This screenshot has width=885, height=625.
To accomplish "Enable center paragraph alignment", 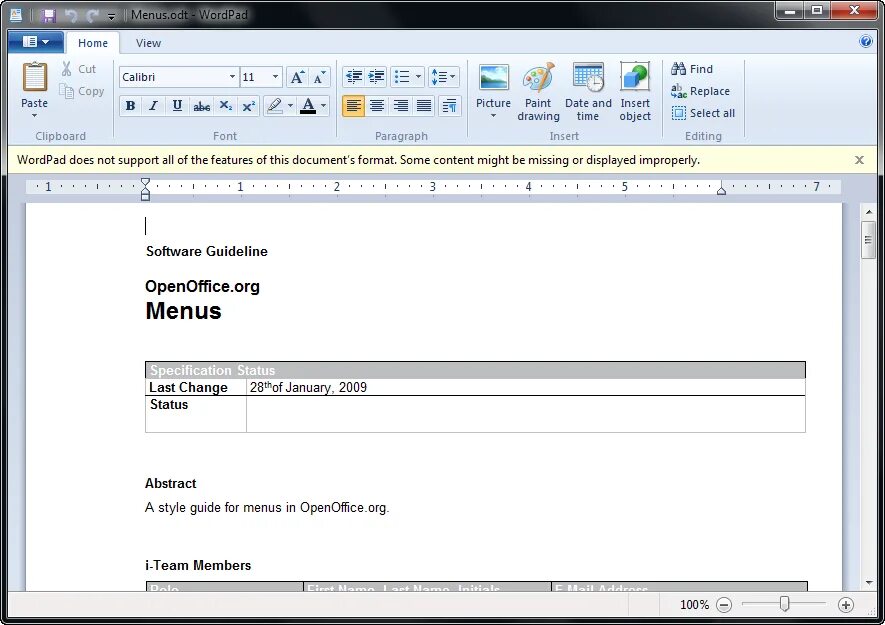I will 377,105.
